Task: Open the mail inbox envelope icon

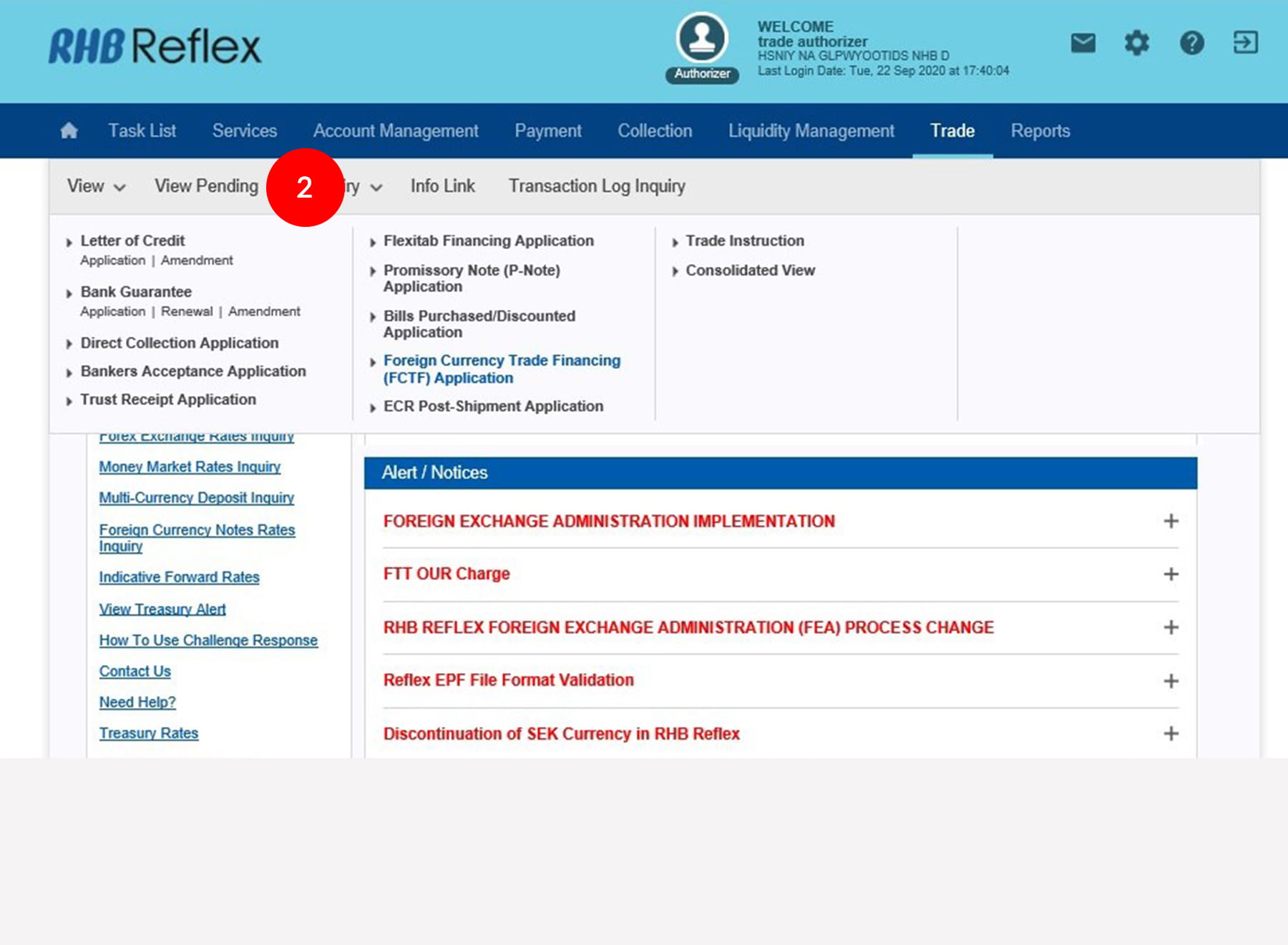Action: pos(1083,43)
